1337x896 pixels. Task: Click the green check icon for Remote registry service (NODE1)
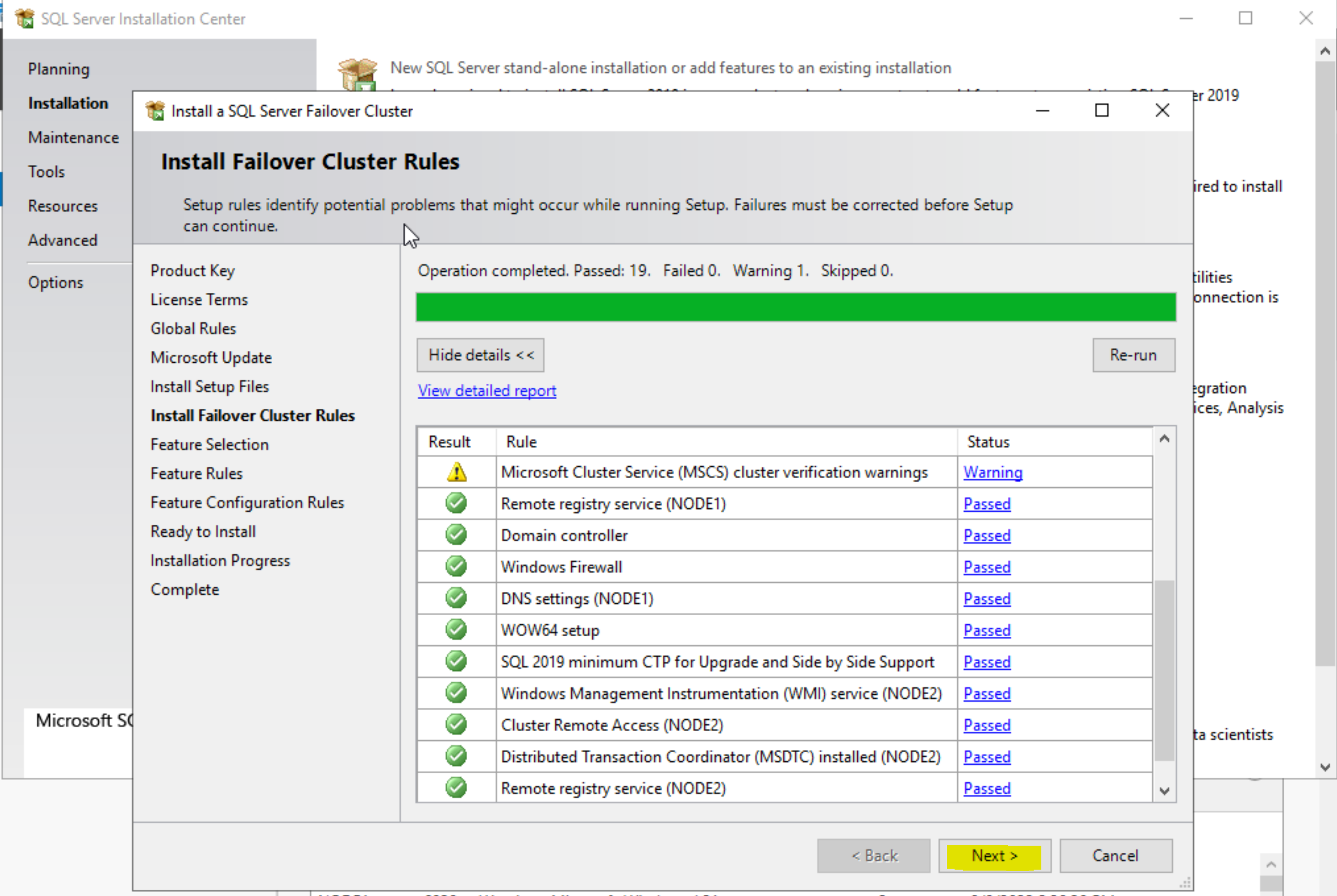(x=457, y=504)
